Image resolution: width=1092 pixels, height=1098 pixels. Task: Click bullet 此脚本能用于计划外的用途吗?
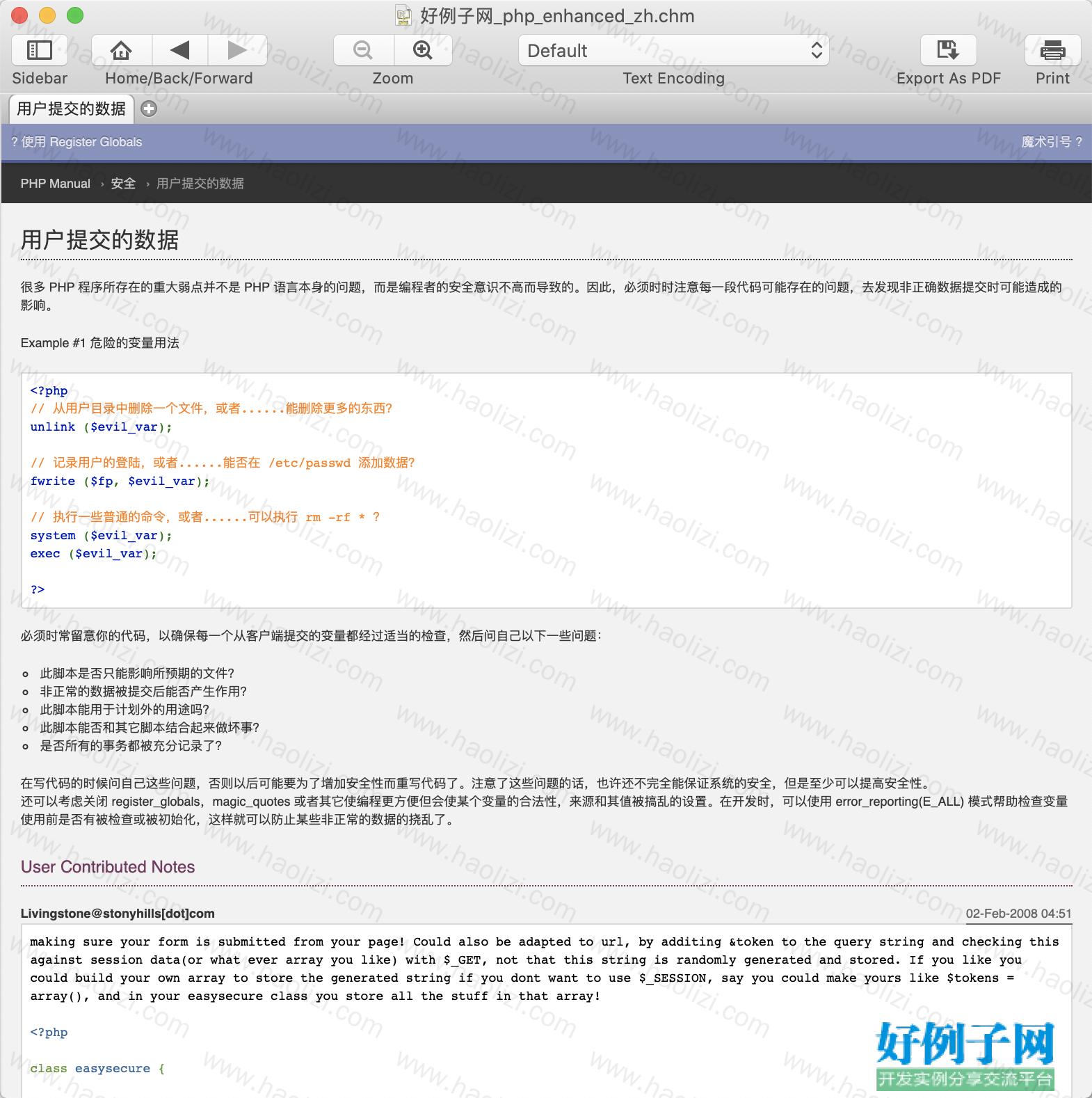click(x=125, y=710)
